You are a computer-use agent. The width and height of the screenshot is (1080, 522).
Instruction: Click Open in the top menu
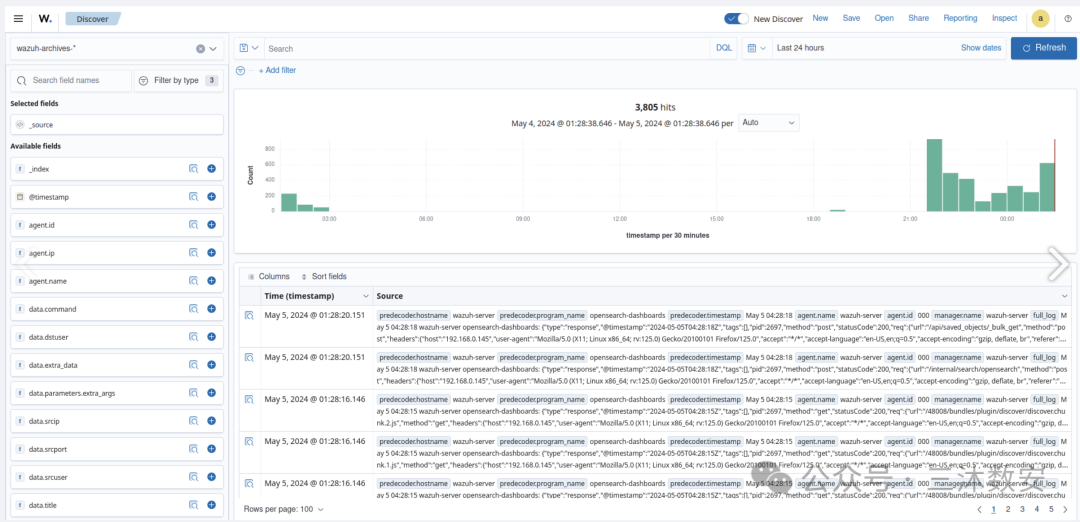(x=884, y=19)
